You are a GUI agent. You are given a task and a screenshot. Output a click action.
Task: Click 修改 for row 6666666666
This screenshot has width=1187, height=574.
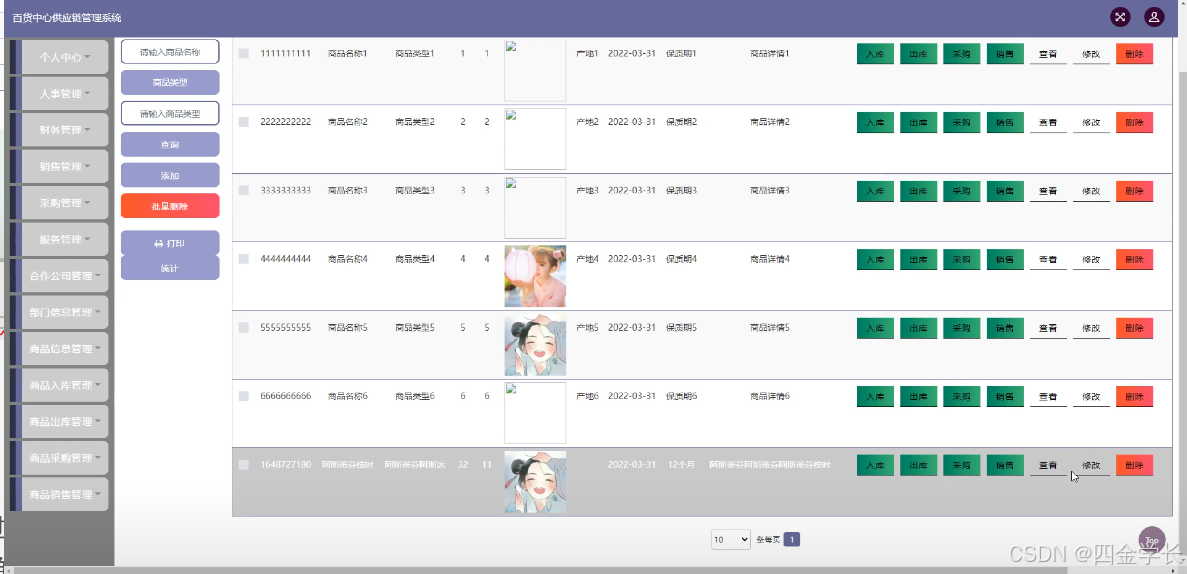(1092, 396)
